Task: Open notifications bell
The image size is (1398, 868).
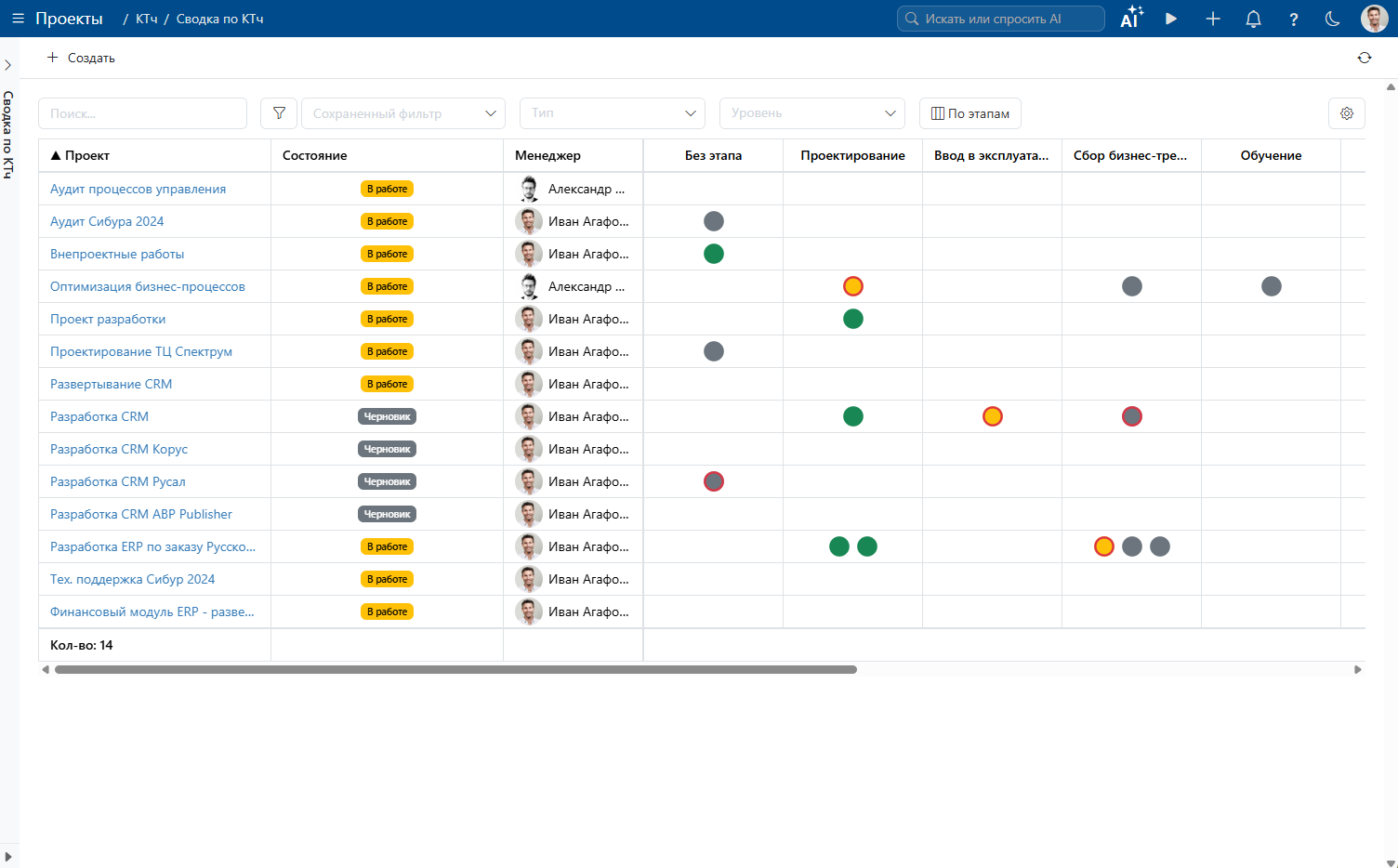Action: tap(1253, 19)
